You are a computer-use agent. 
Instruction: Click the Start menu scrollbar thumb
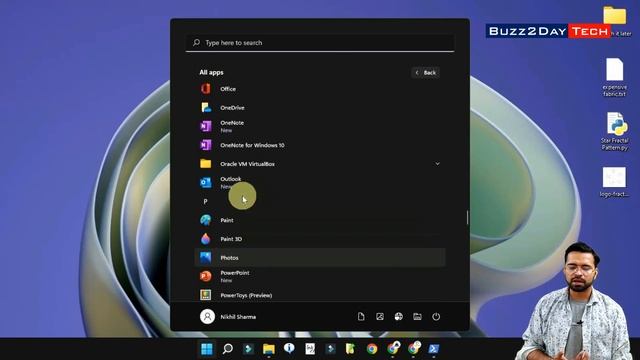467,217
